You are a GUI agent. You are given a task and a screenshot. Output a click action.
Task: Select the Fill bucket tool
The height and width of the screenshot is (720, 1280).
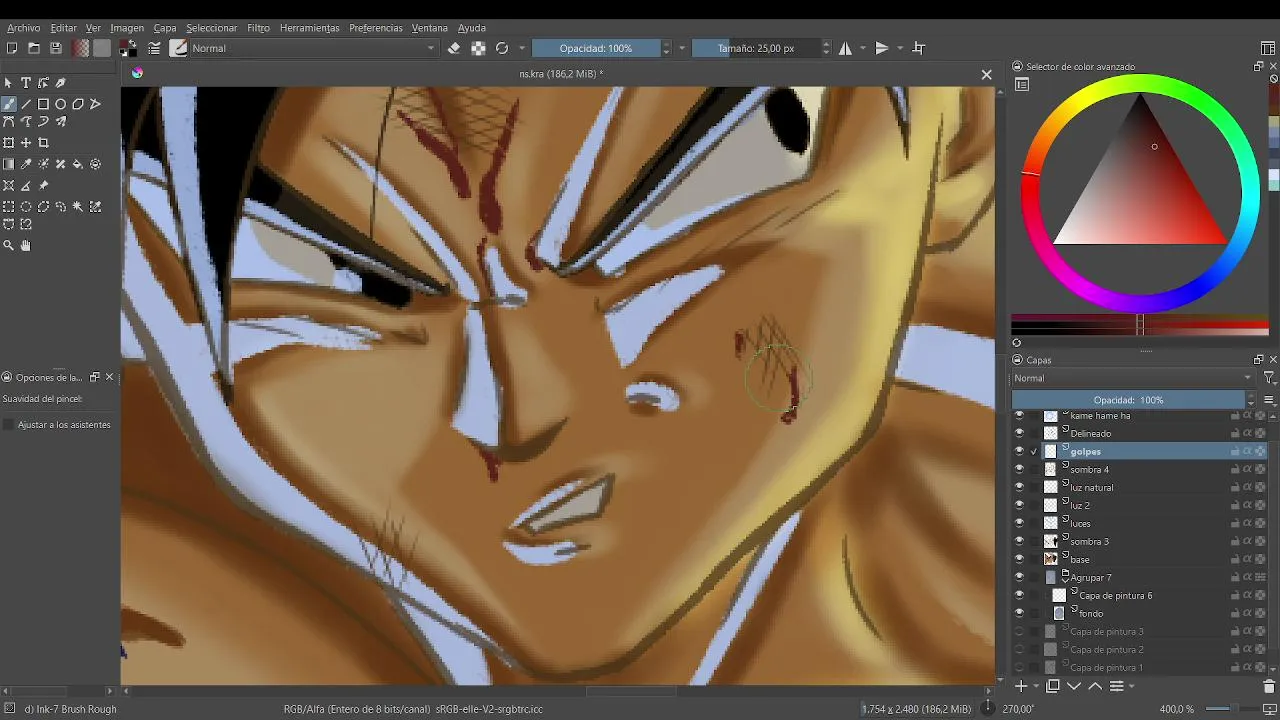click(78, 164)
